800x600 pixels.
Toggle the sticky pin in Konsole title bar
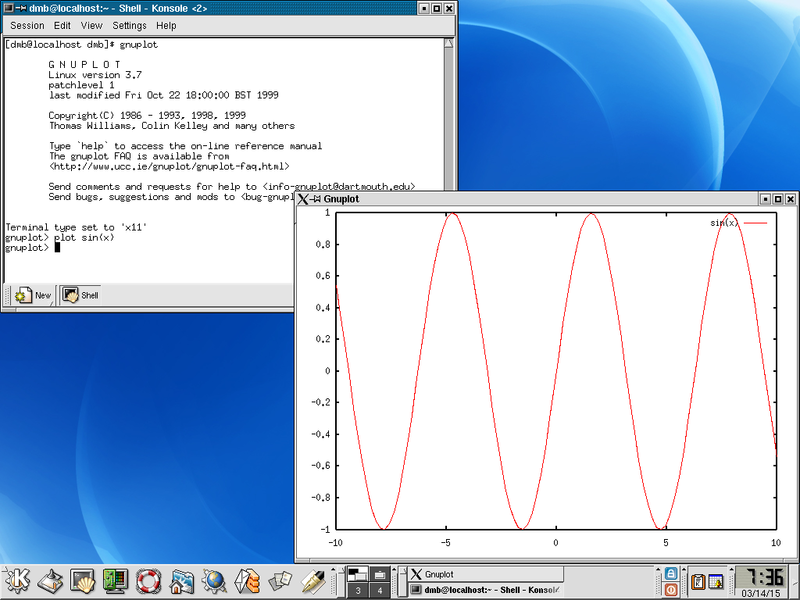(21, 8)
